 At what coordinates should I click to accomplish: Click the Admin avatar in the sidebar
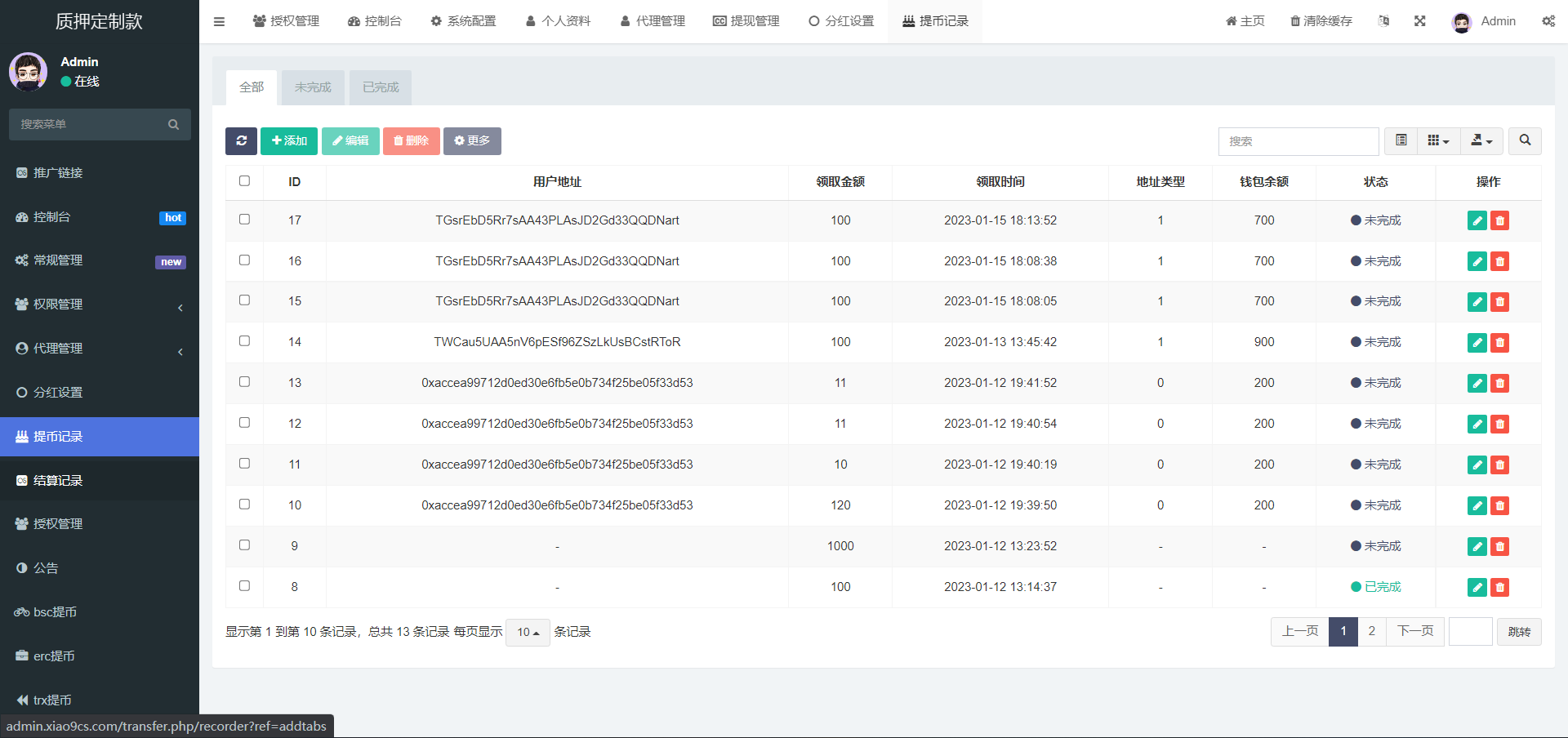click(x=29, y=72)
